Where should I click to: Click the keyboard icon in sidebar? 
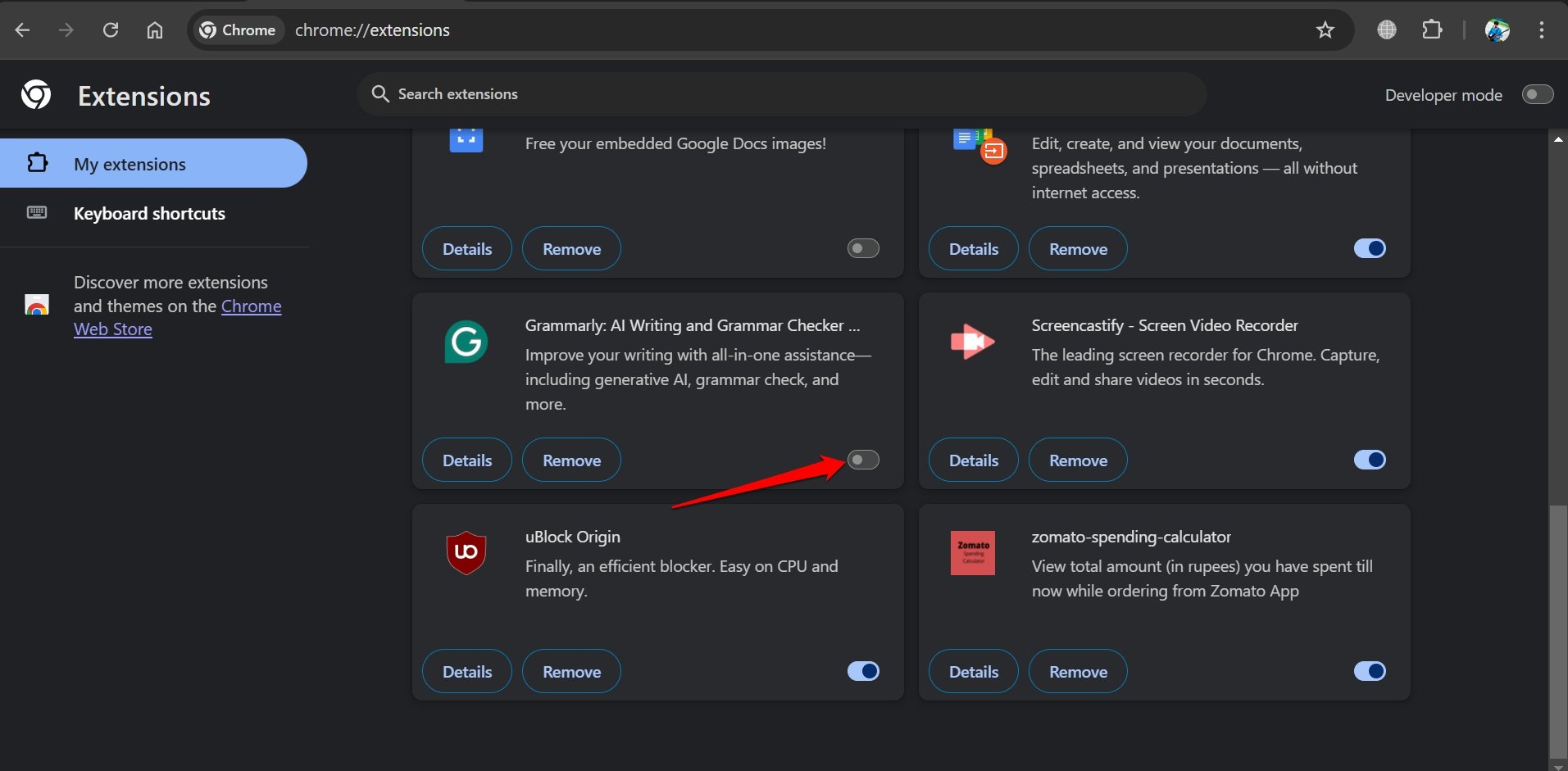(x=37, y=213)
